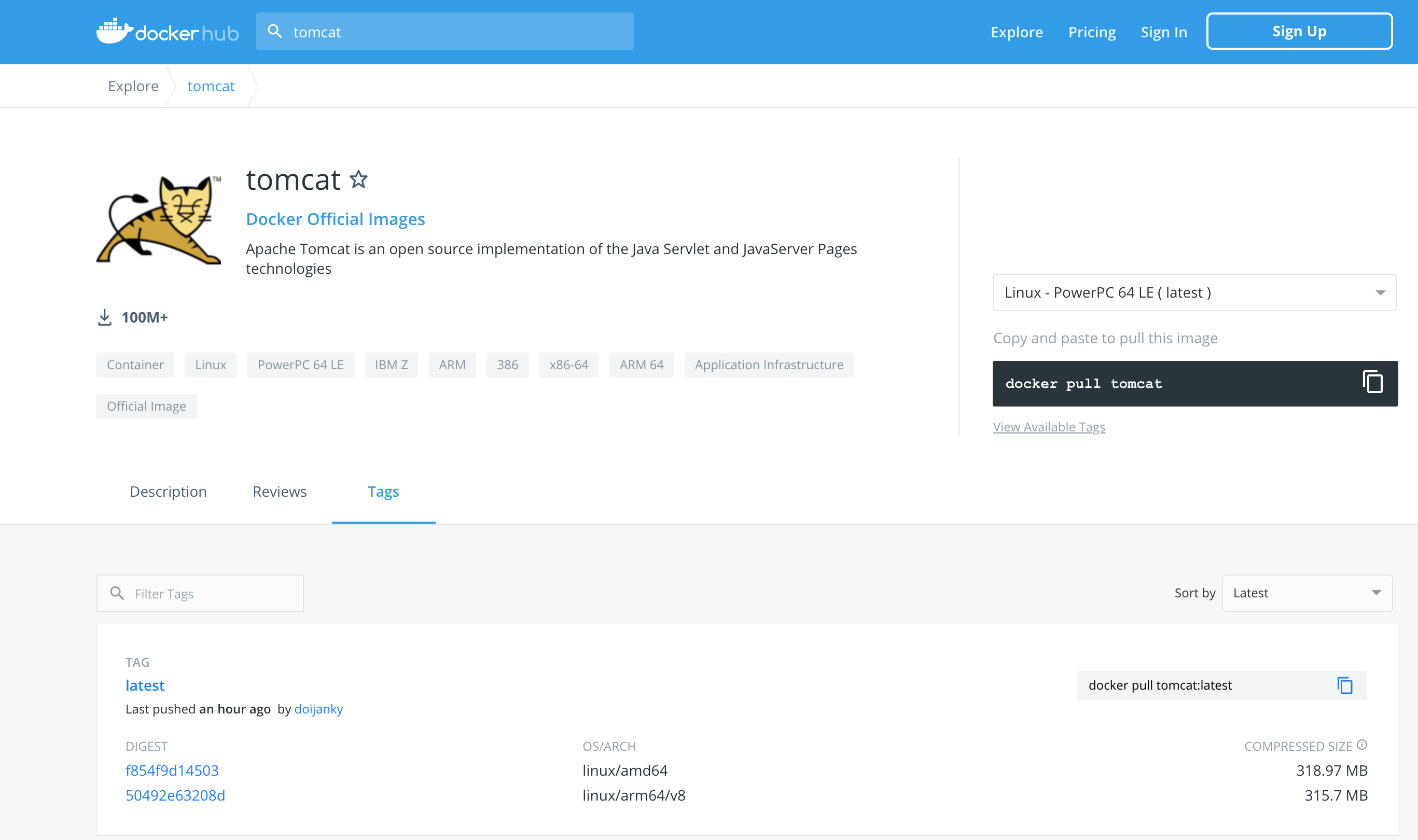
Task: Click the ARM 64 chip
Action: tap(642, 365)
